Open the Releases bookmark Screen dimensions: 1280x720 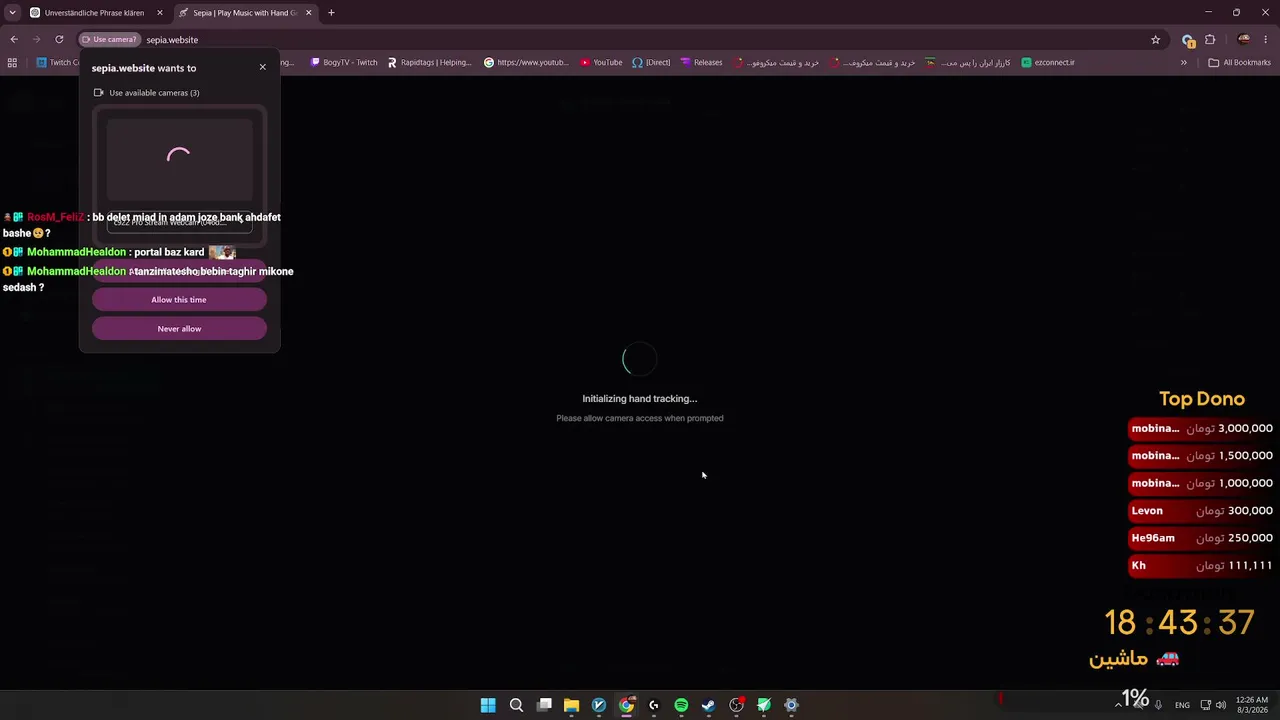701,62
